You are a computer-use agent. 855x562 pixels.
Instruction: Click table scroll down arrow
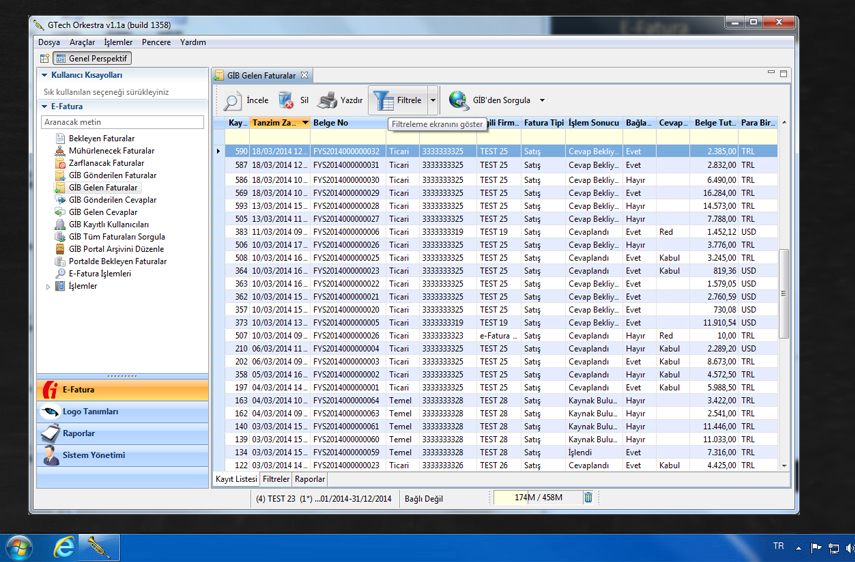tap(784, 466)
